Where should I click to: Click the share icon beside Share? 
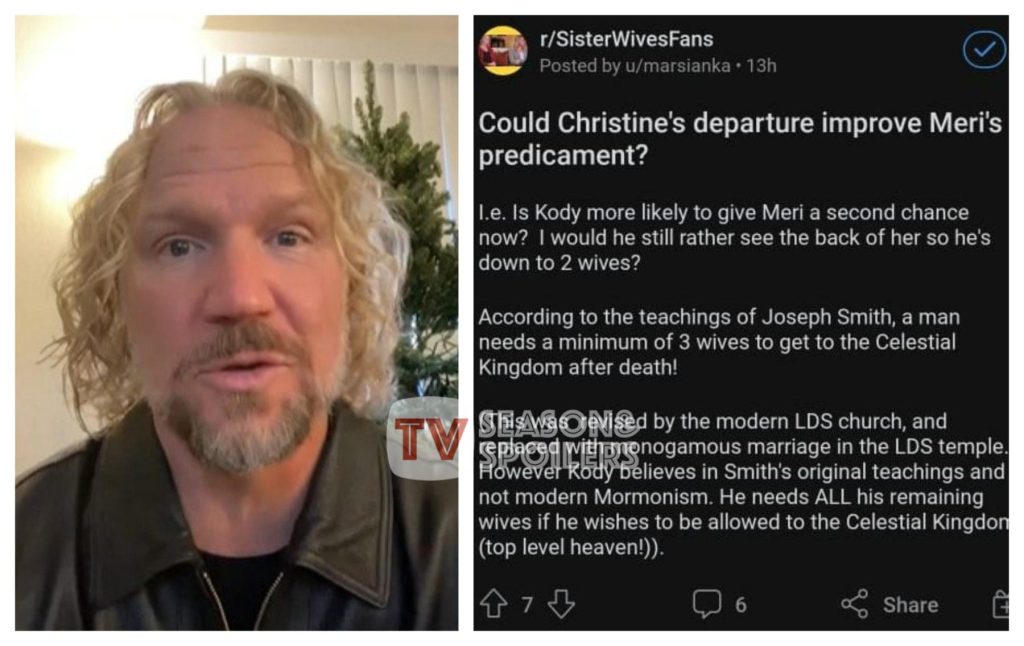click(x=854, y=604)
